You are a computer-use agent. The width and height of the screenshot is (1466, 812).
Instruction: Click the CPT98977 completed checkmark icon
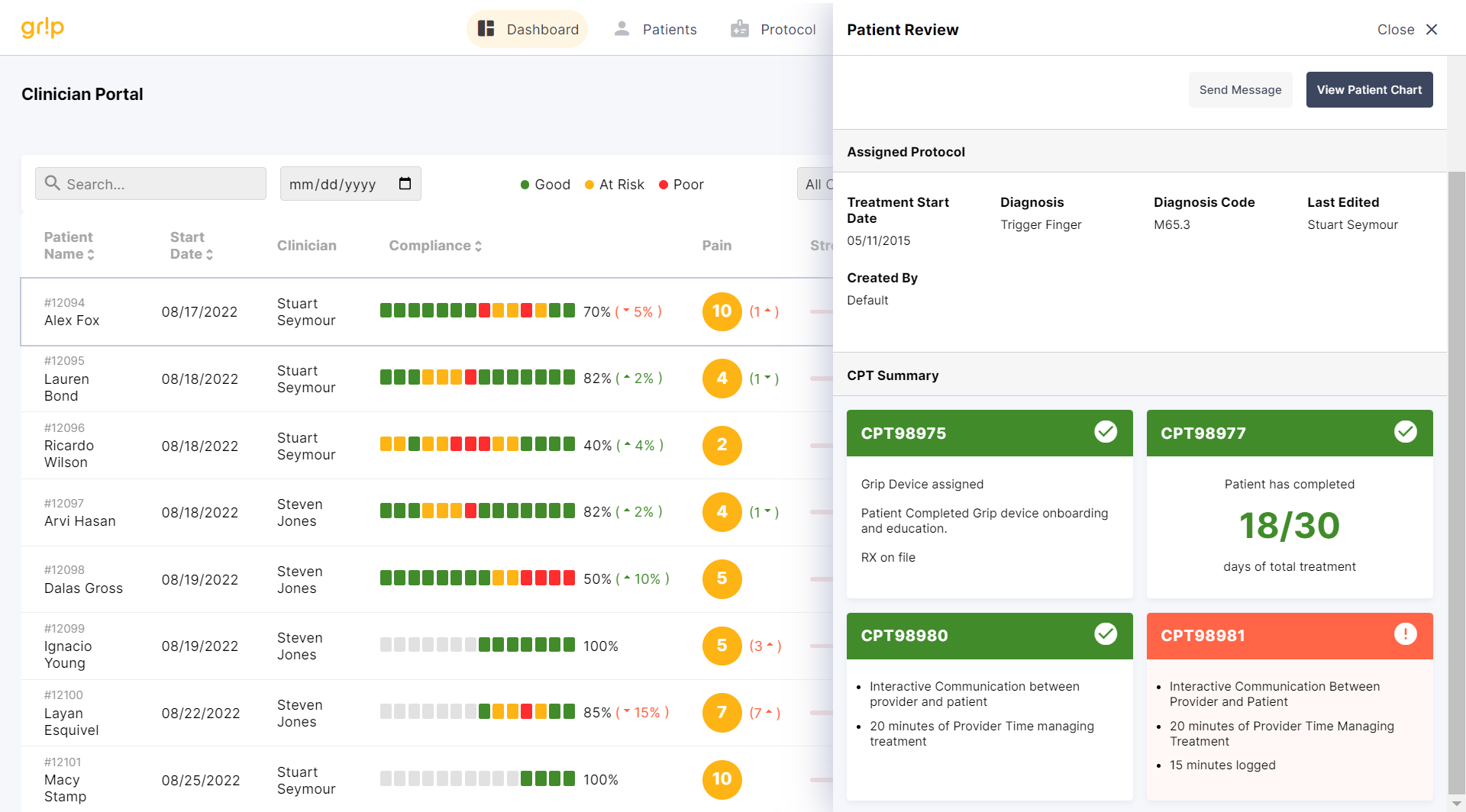coord(1405,432)
